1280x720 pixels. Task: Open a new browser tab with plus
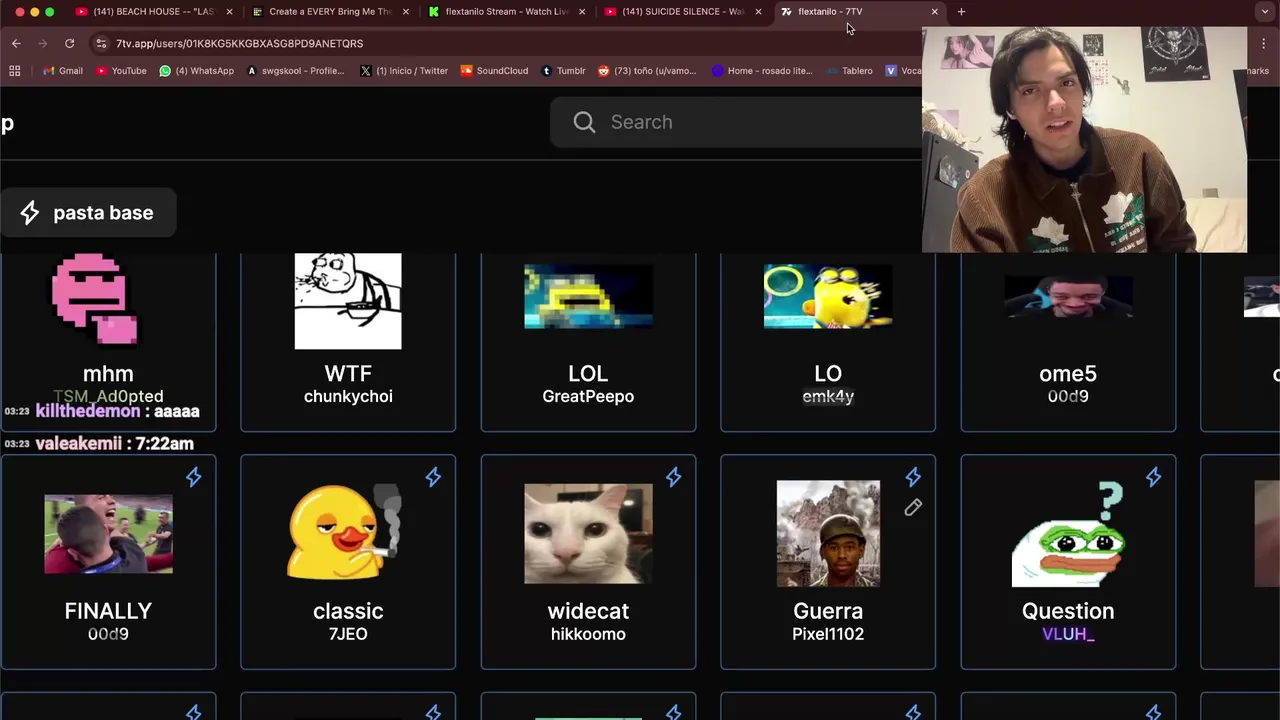(961, 12)
